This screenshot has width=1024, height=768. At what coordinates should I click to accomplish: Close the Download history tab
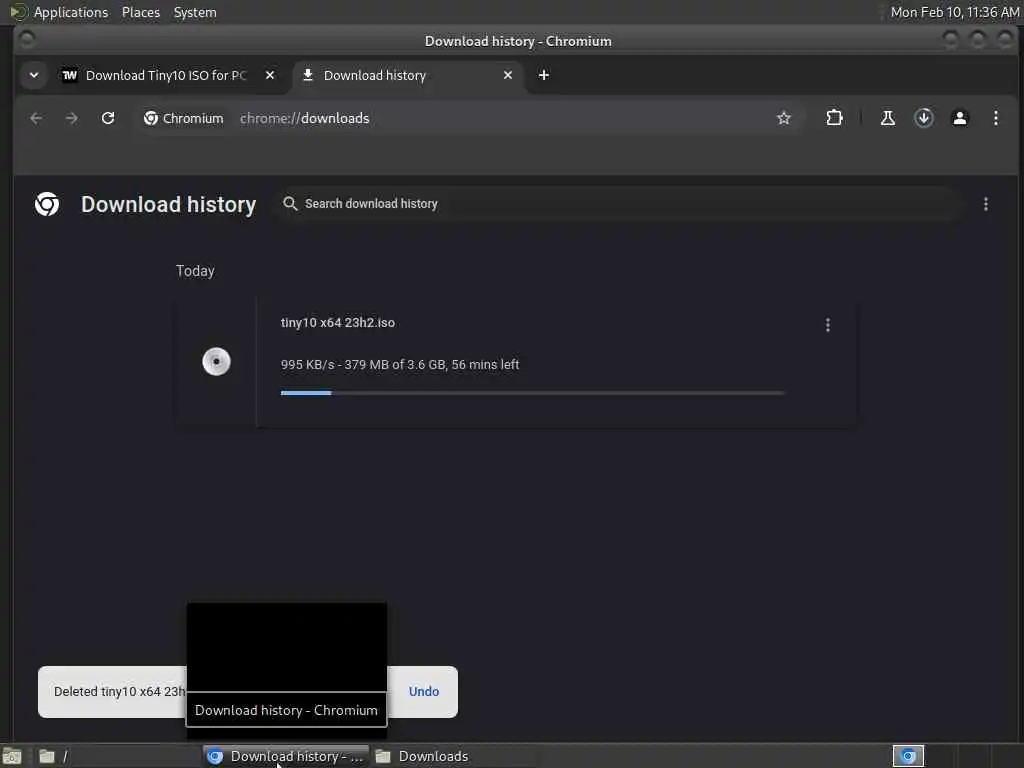point(508,75)
